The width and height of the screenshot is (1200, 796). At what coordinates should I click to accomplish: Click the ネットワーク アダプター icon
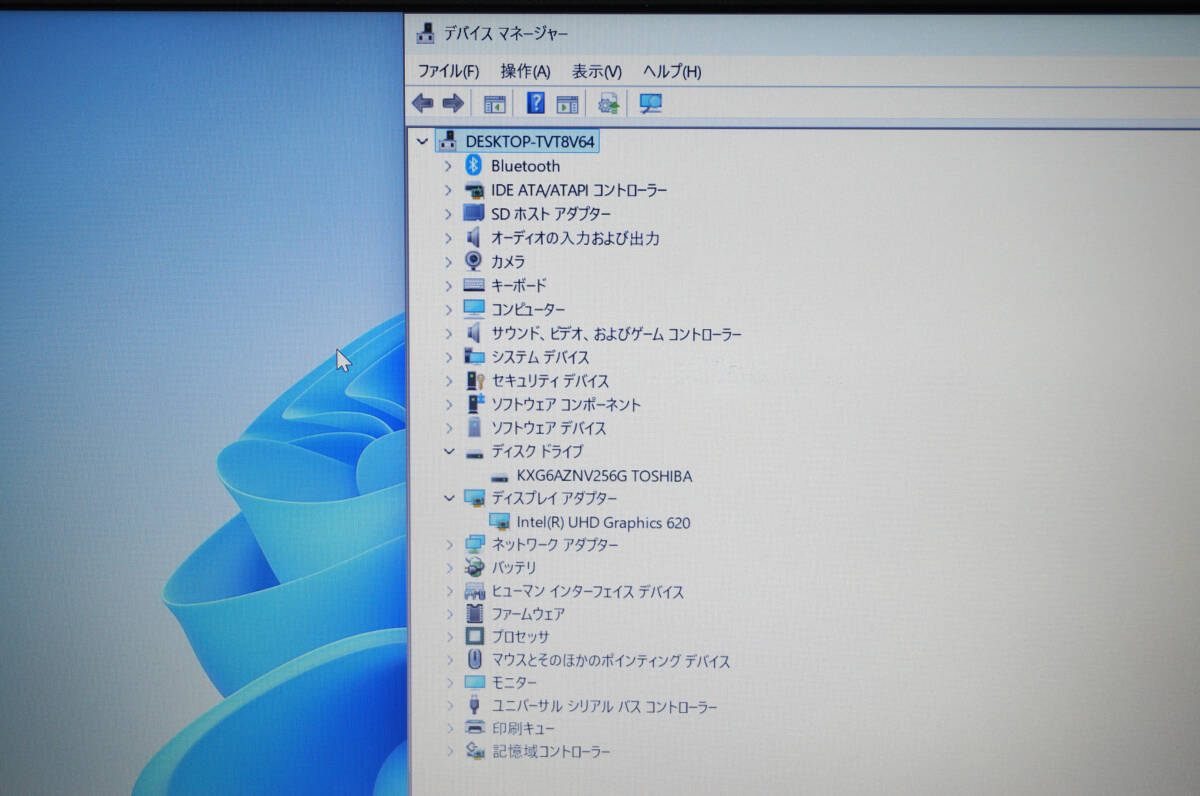click(x=475, y=545)
